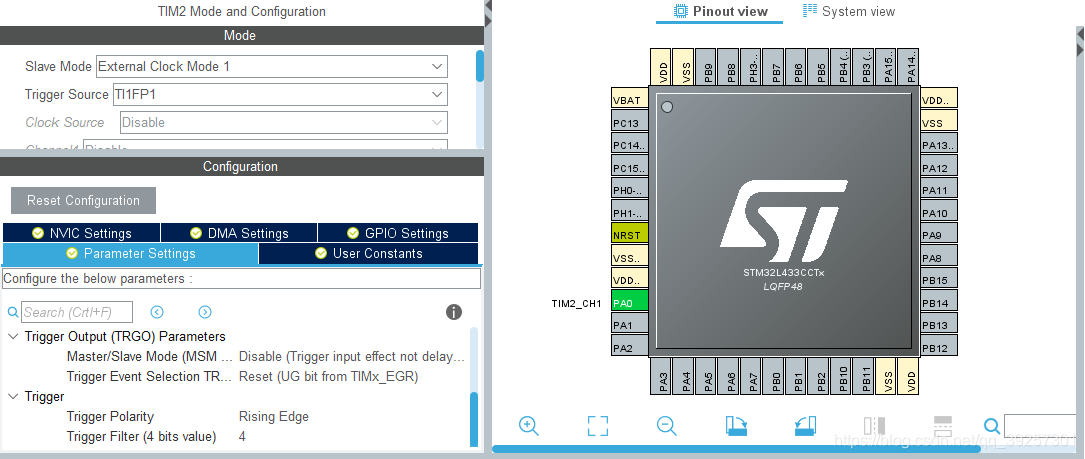The image size is (1085, 459).
Task: Select the Parameter Settings tab
Action: (131, 253)
